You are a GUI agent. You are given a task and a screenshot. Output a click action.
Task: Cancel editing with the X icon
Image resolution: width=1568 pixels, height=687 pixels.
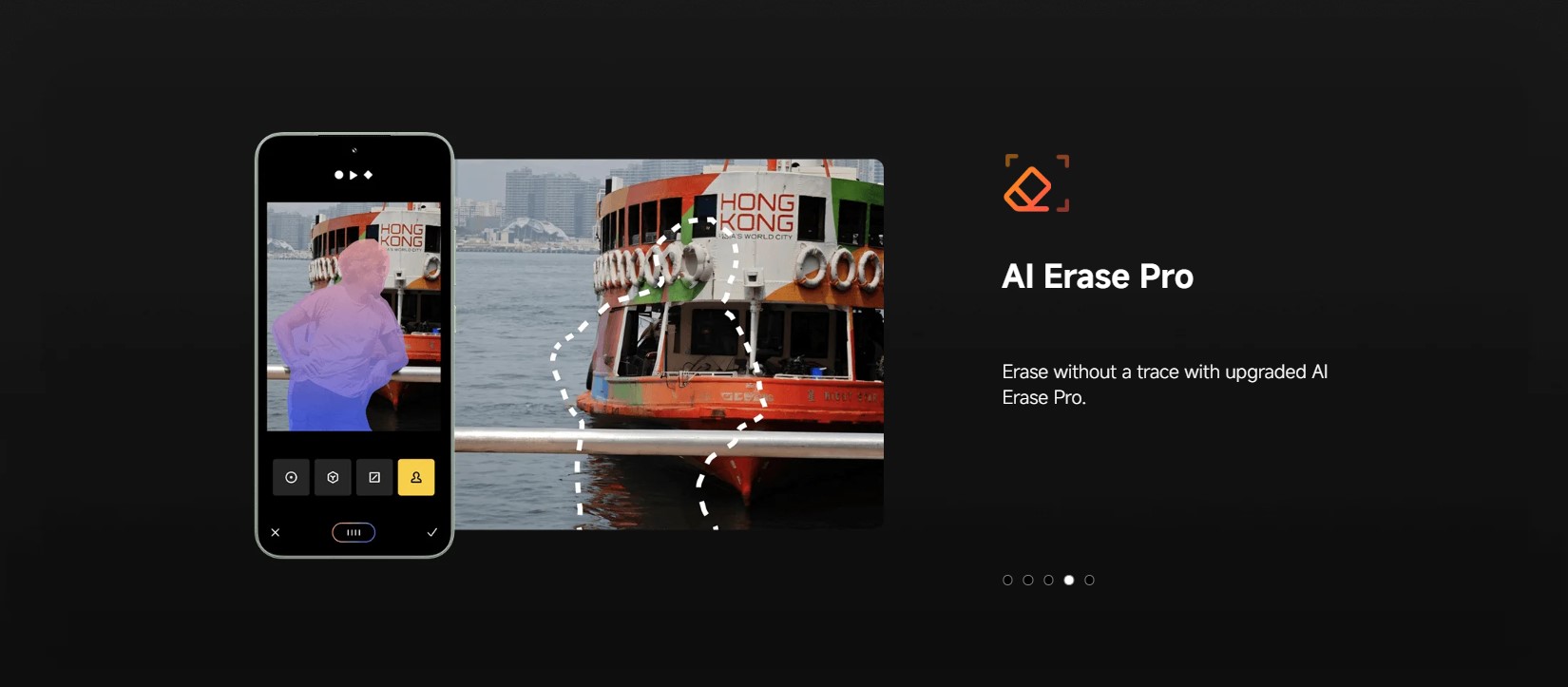[x=276, y=532]
